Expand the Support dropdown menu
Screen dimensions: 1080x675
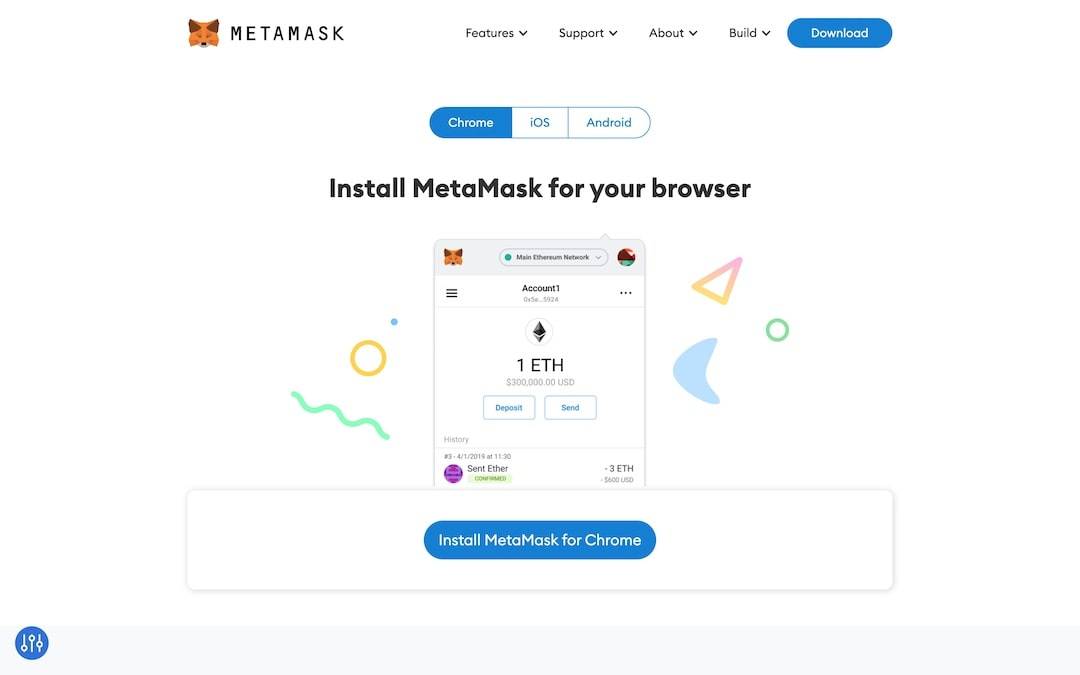click(x=588, y=33)
